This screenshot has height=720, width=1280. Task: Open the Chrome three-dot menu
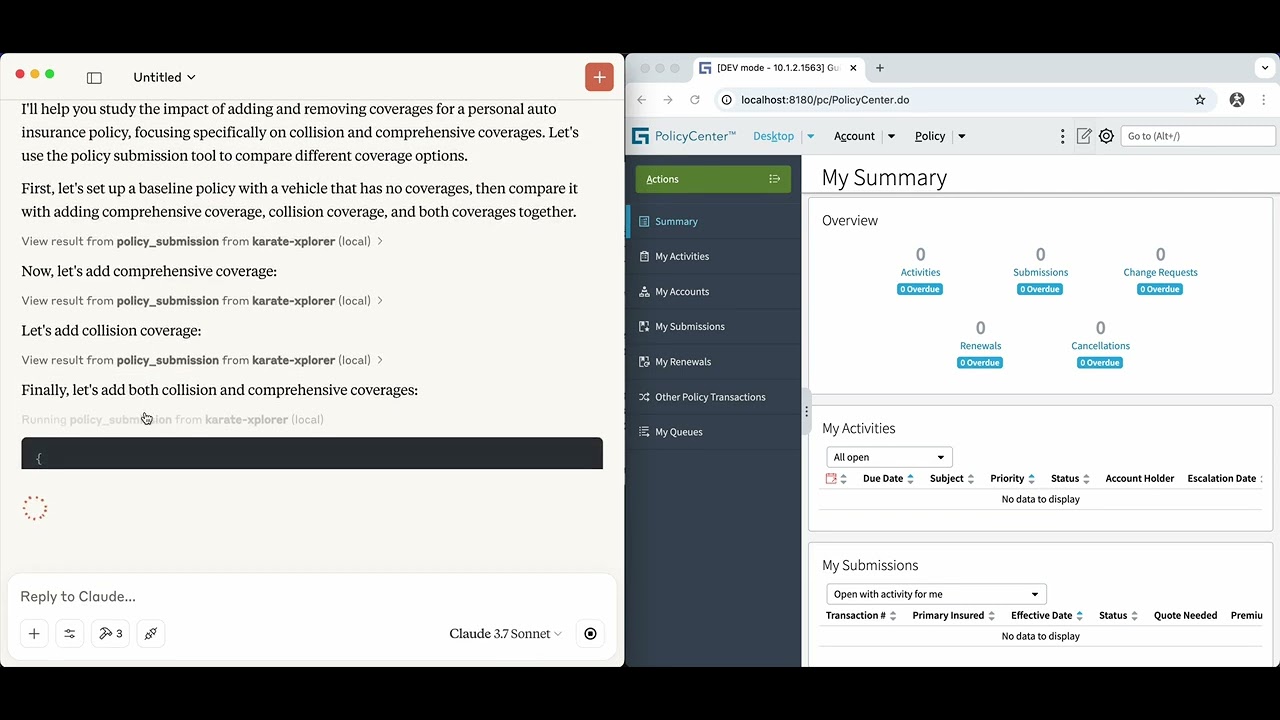[x=1264, y=100]
